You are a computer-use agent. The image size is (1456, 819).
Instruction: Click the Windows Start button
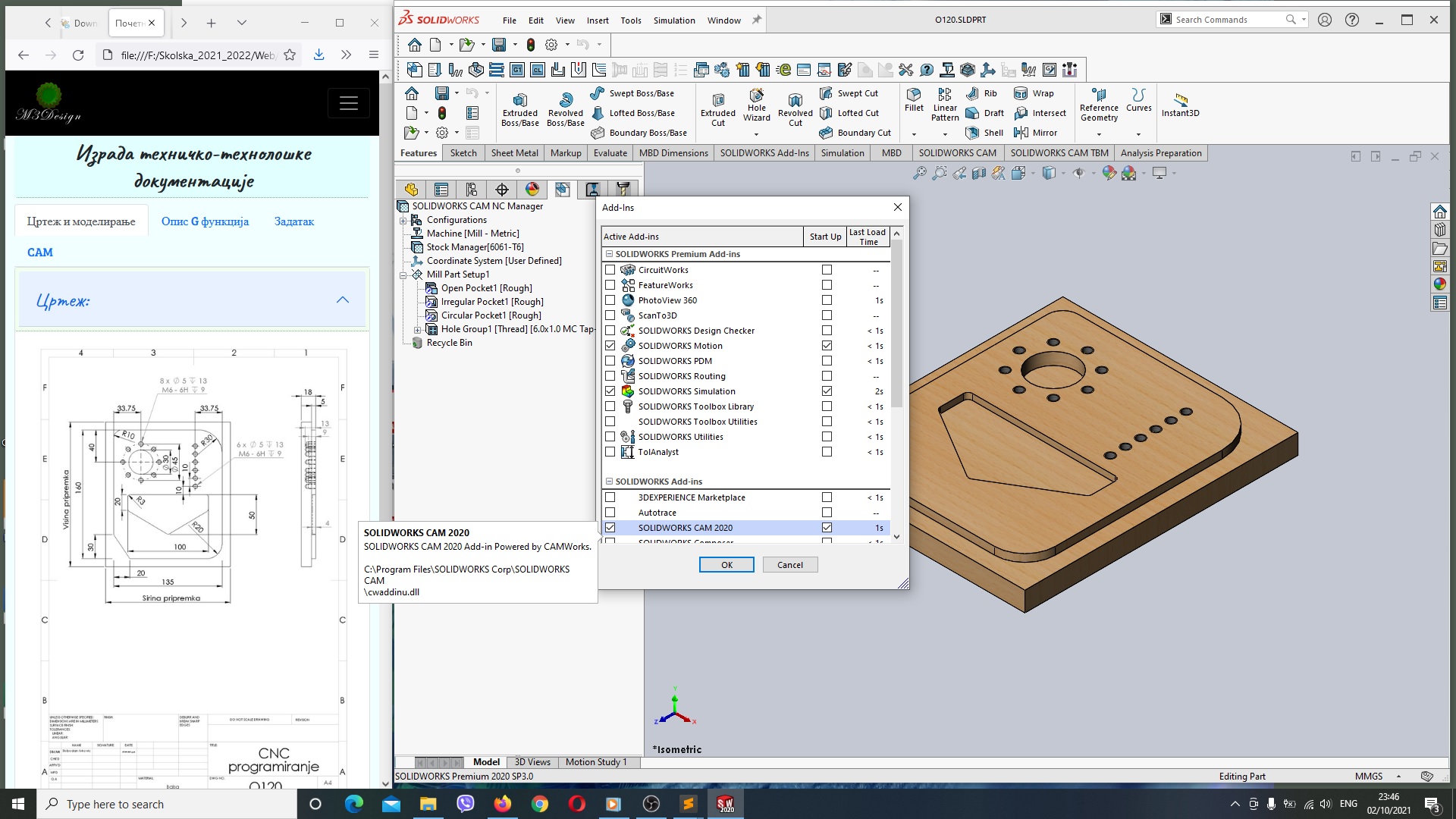18,804
